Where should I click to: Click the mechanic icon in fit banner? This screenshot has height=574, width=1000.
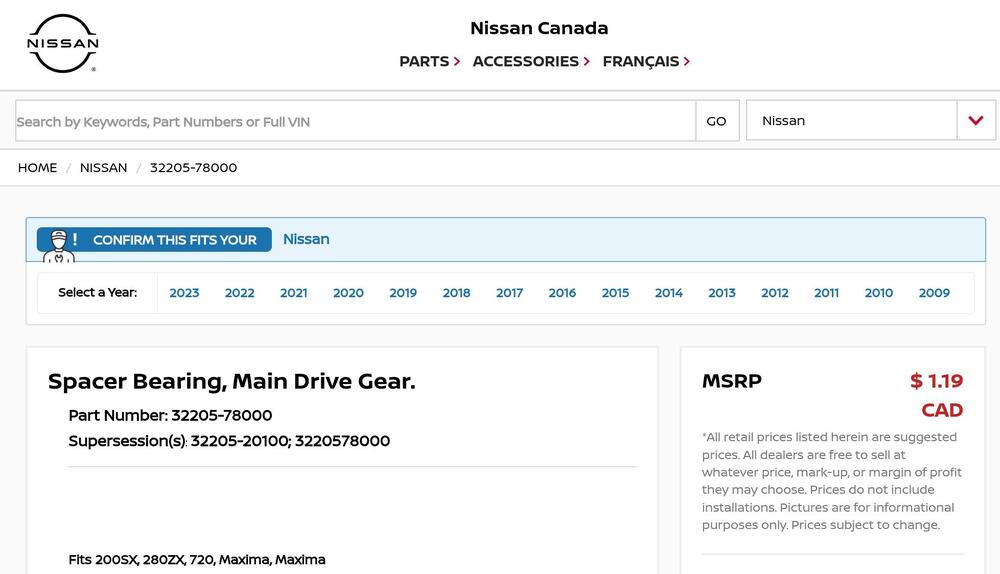pos(59,246)
